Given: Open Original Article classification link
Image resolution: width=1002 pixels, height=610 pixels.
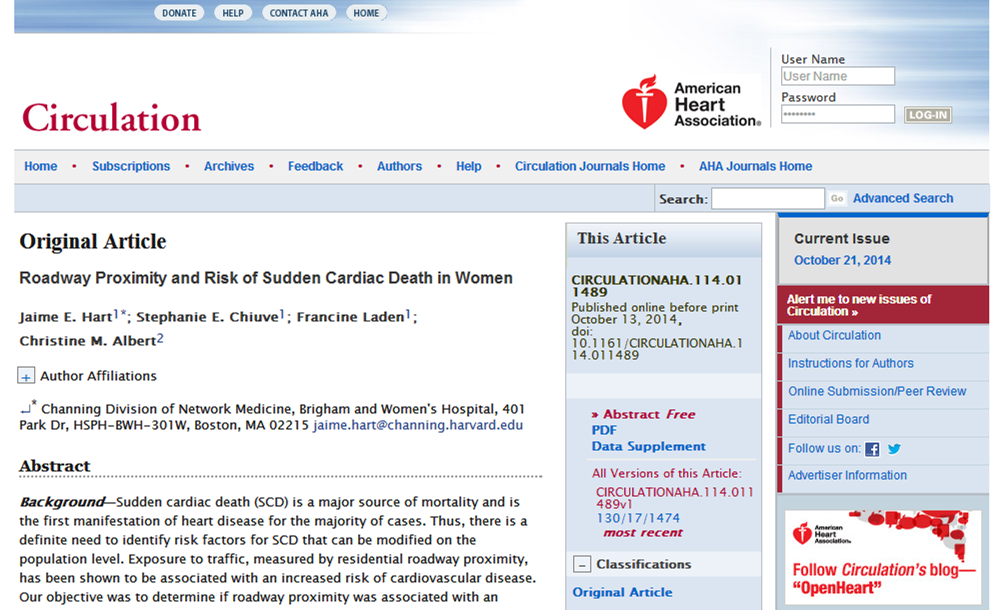Looking at the screenshot, I should click(622, 592).
